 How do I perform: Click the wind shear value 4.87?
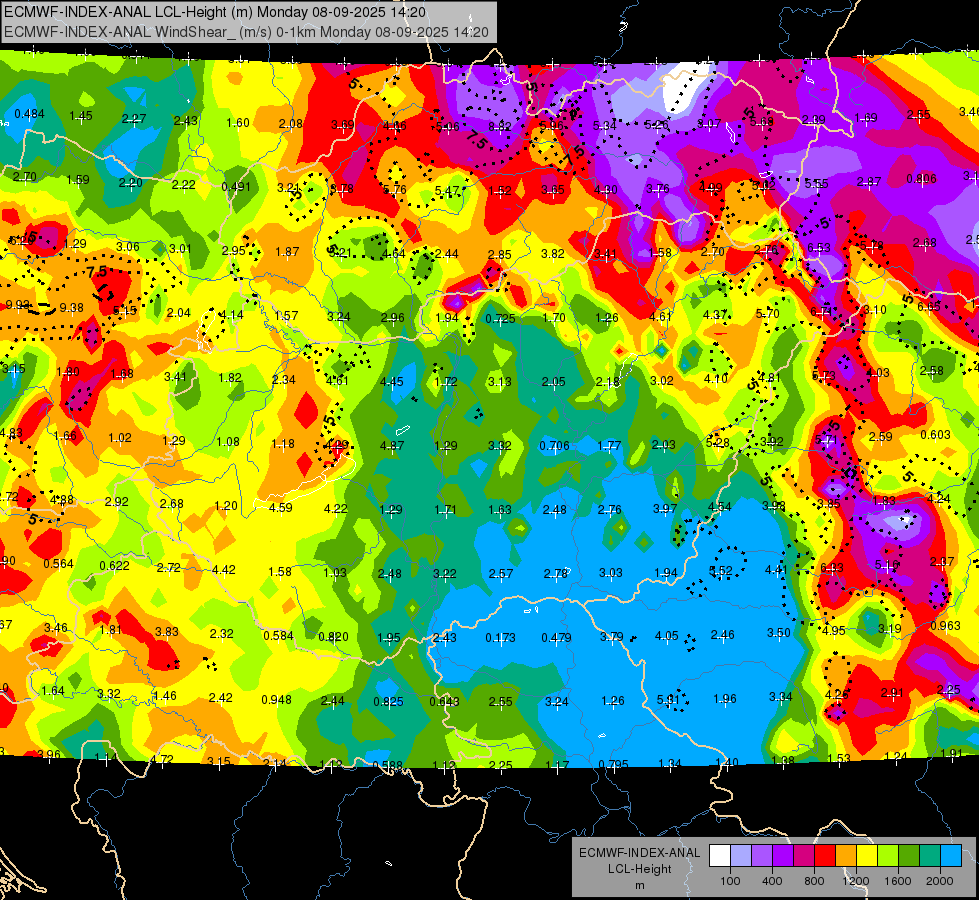[x=392, y=446]
